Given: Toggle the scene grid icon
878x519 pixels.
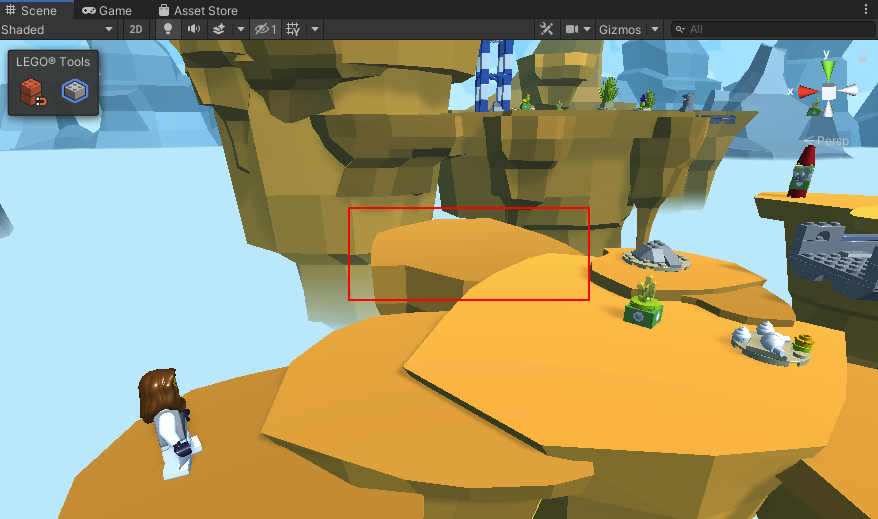Looking at the screenshot, I should tap(293, 29).
